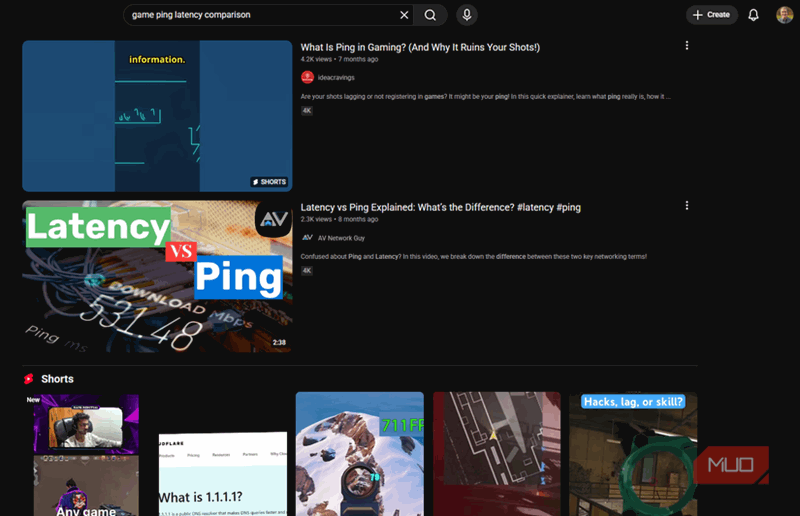Click the search field with ping latency query
The image size is (800, 516).
[x=260, y=15]
